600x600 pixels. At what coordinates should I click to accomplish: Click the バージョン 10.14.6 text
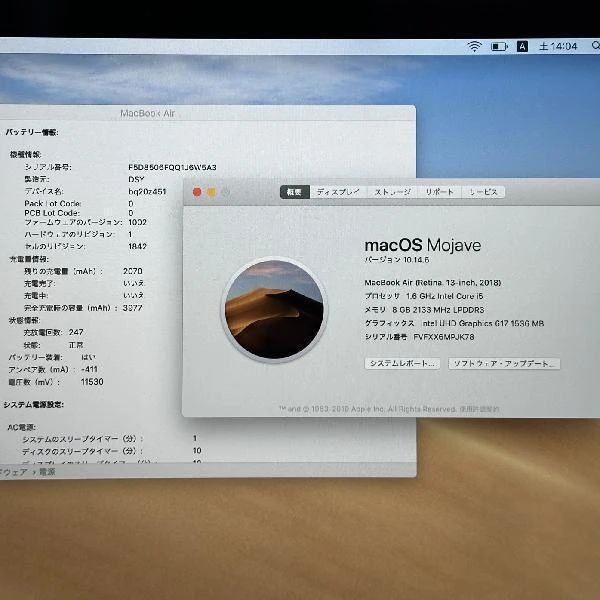click(397, 260)
